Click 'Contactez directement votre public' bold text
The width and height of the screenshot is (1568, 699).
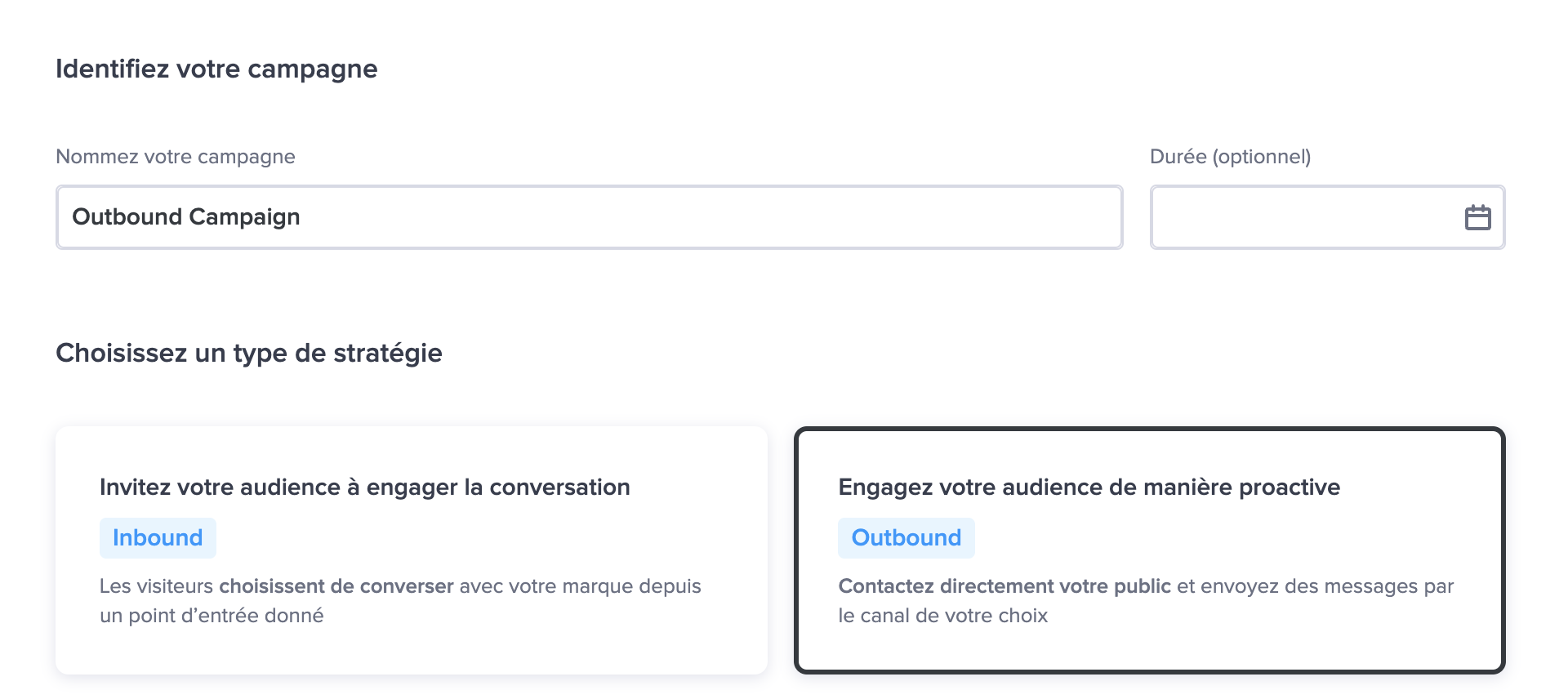coord(1004,586)
